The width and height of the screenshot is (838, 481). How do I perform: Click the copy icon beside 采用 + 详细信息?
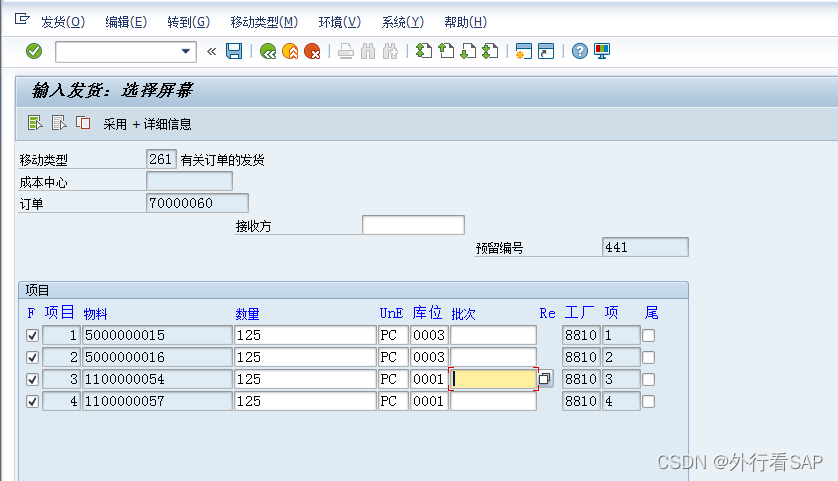[x=83, y=123]
